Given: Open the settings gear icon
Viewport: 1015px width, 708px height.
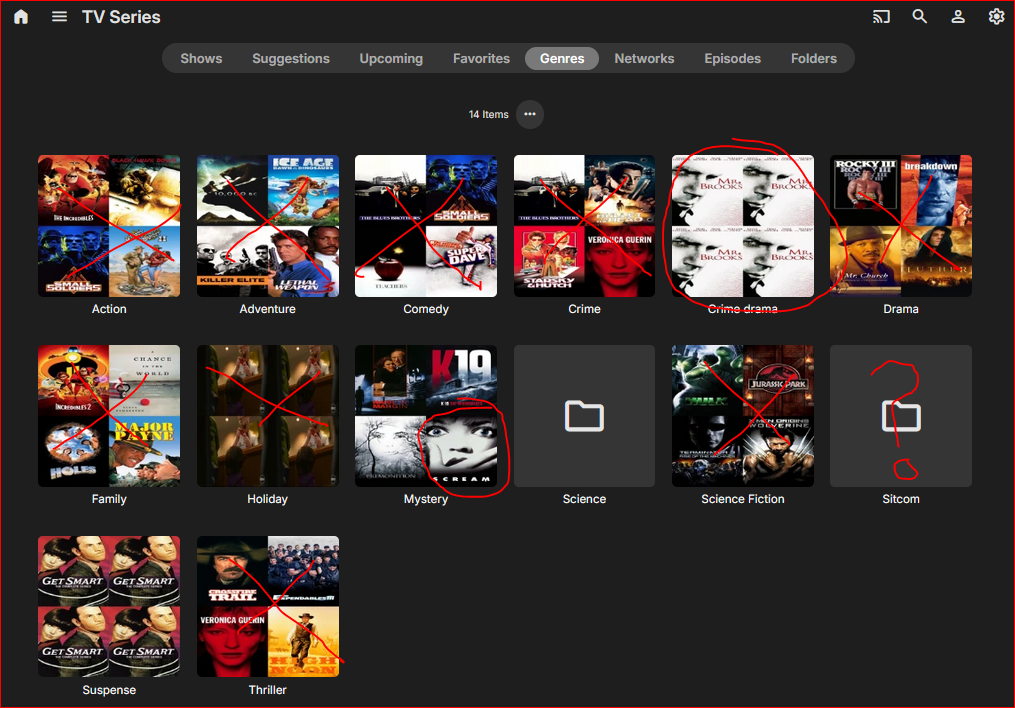Looking at the screenshot, I should tap(996, 17).
